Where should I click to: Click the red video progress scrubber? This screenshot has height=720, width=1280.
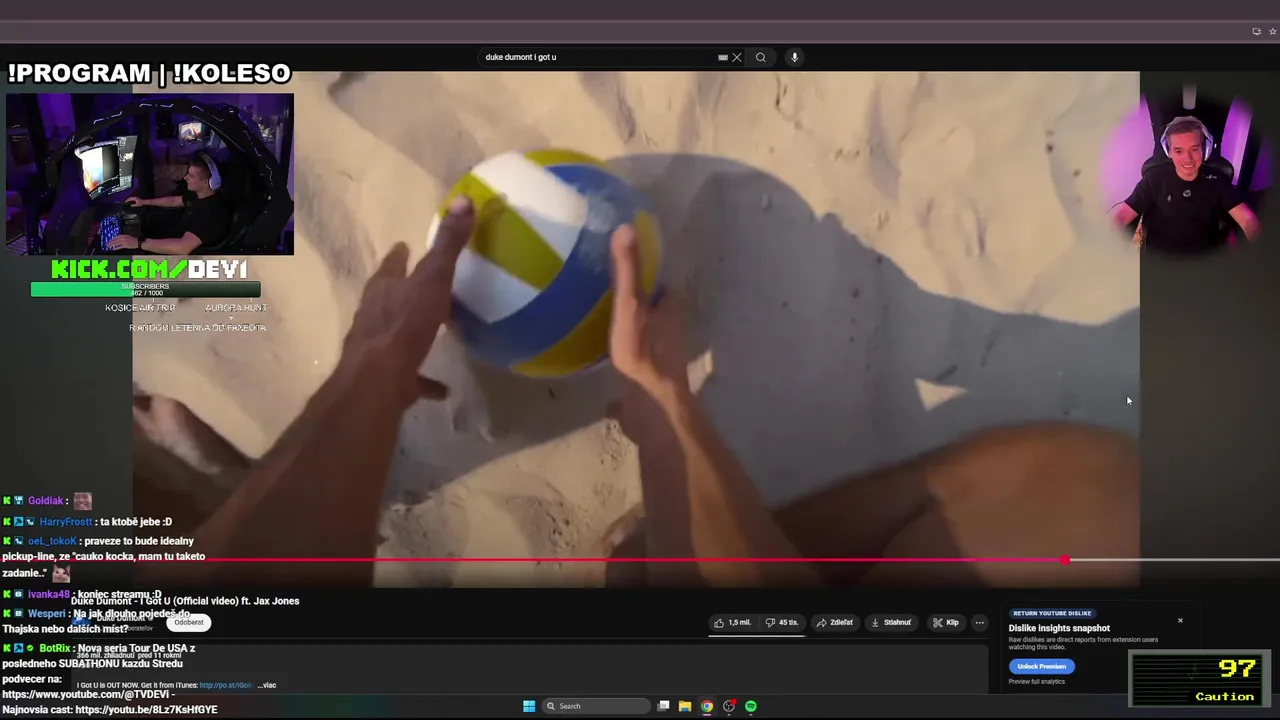(1065, 560)
